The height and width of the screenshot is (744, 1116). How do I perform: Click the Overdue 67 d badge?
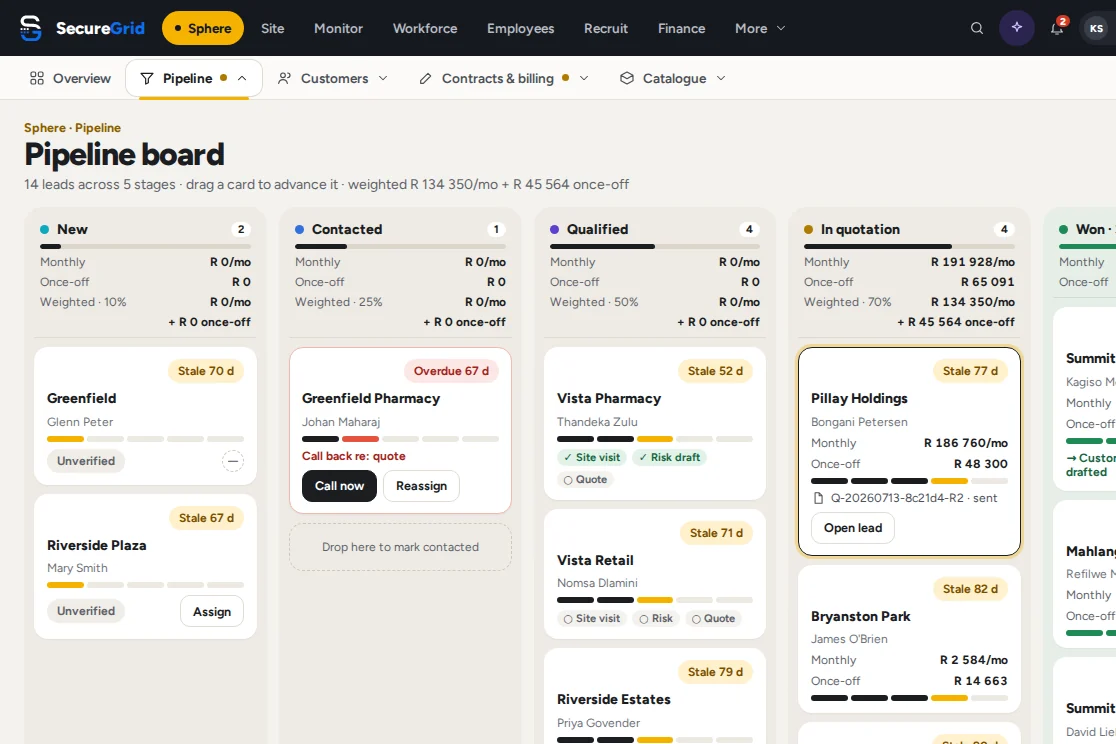coord(451,371)
